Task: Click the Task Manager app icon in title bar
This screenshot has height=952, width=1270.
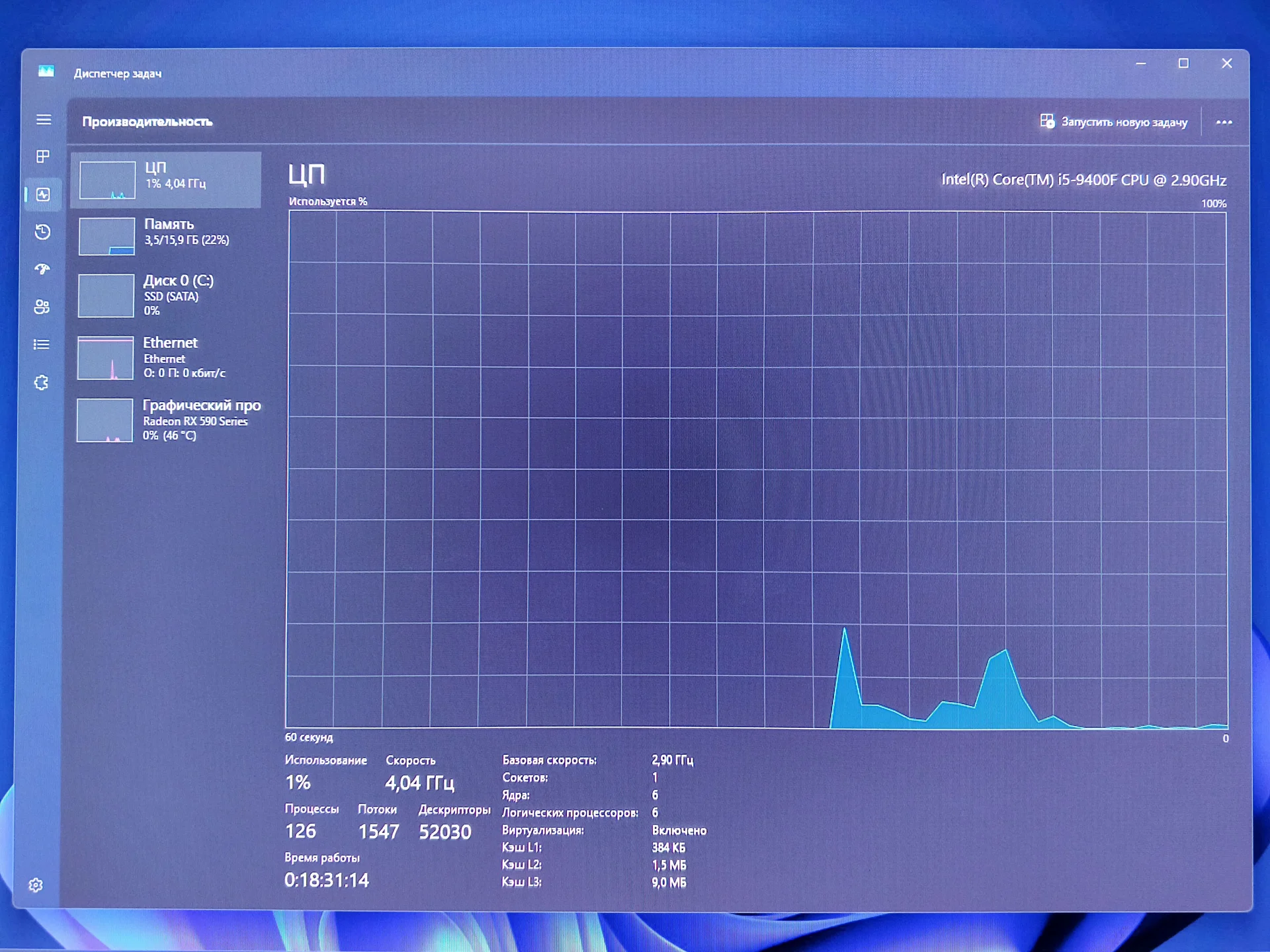Action: pyautogui.click(x=46, y=71)
